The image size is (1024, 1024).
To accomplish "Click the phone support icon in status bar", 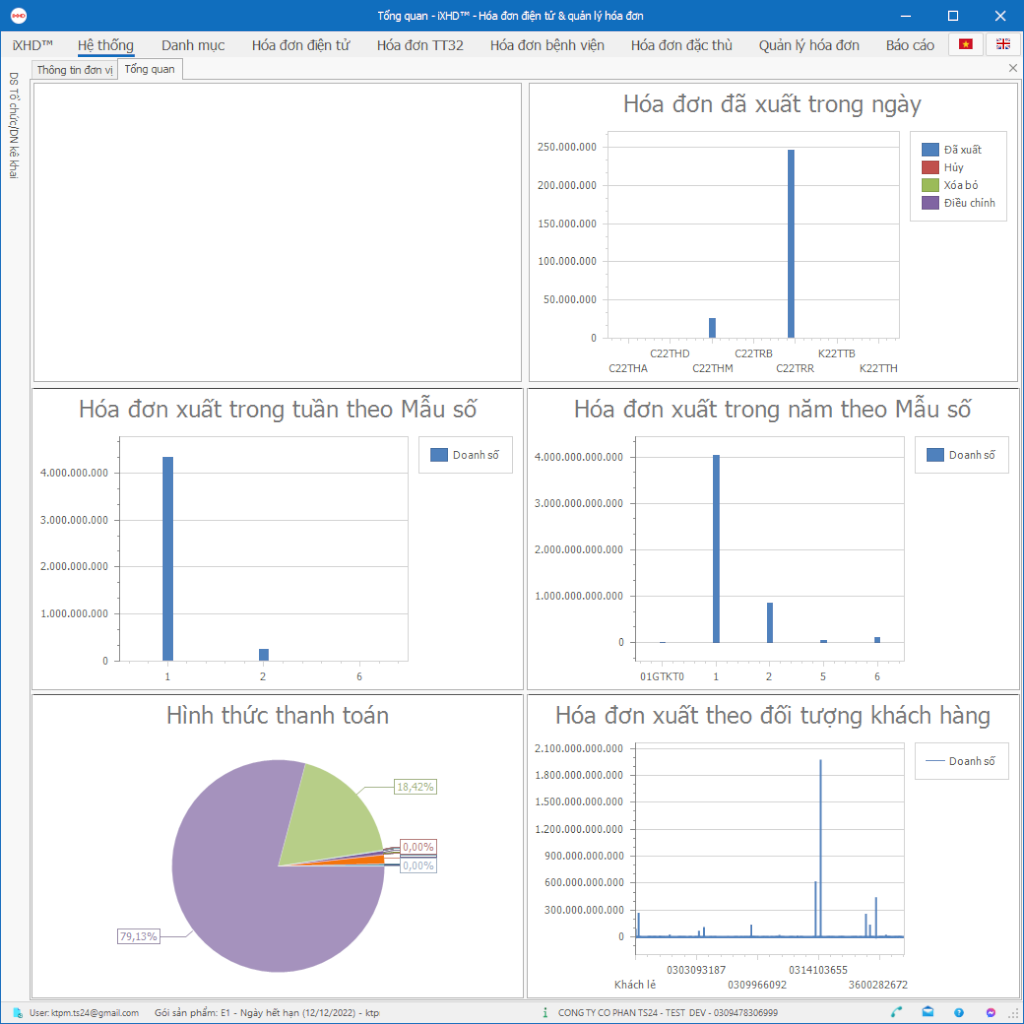I will [x=897, y=1012].
